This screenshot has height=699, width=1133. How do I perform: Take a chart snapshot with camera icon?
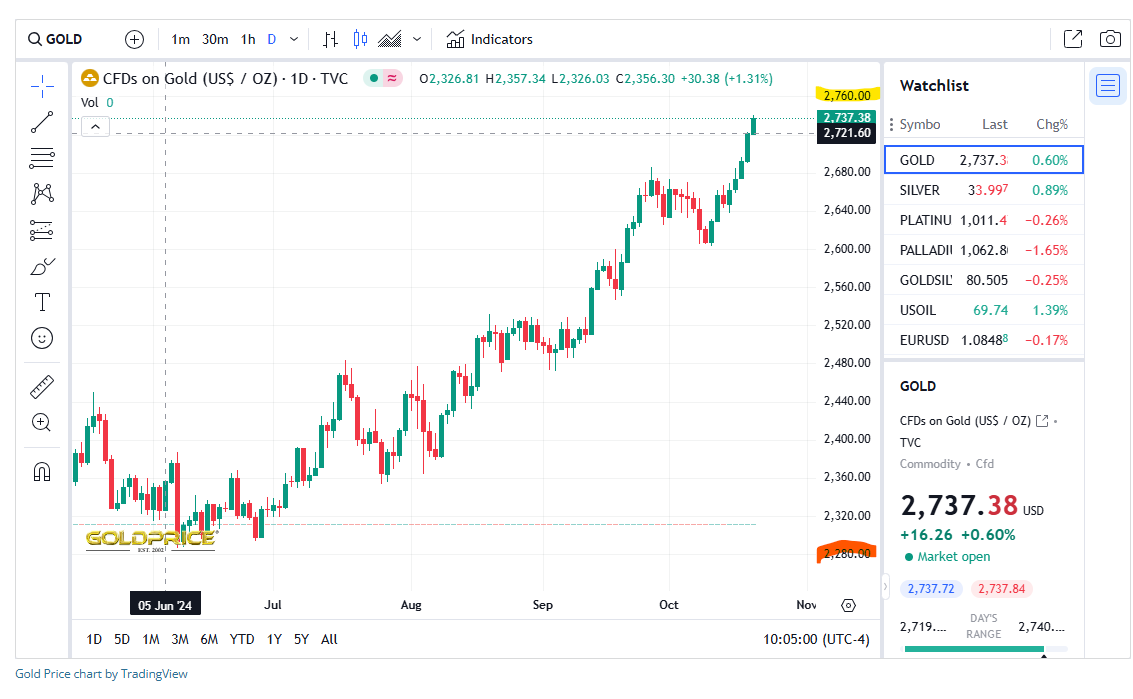[1110, 39]
